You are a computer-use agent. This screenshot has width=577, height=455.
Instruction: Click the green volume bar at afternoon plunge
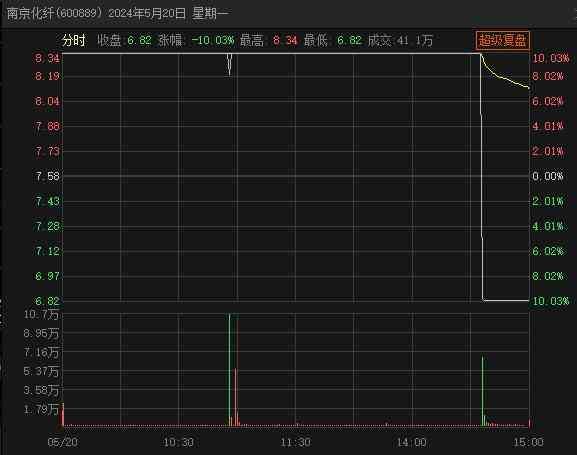[x=483, y=391]
